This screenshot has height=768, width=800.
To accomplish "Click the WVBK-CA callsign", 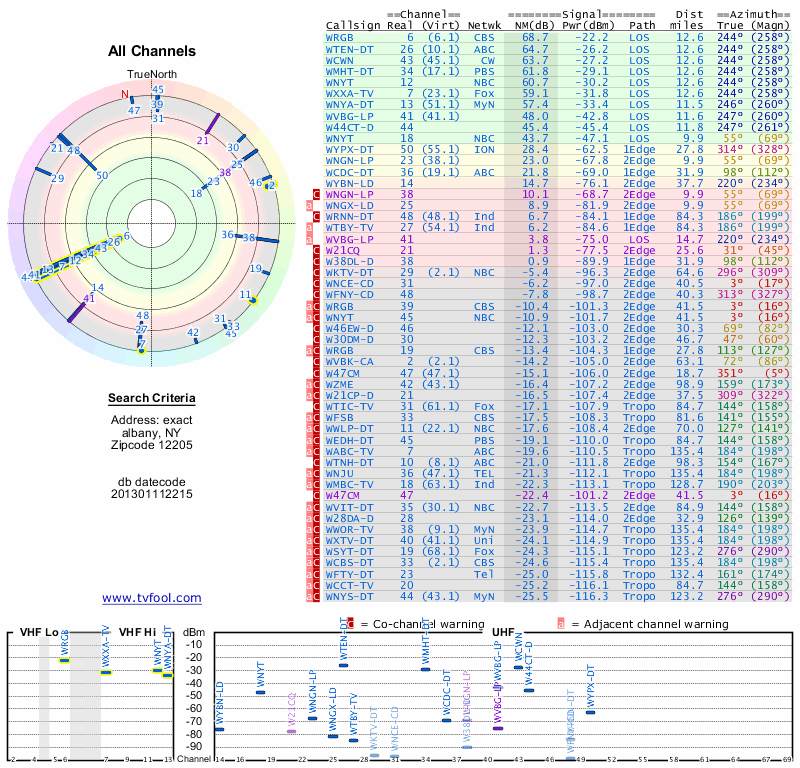I will [x=349, y=362].
